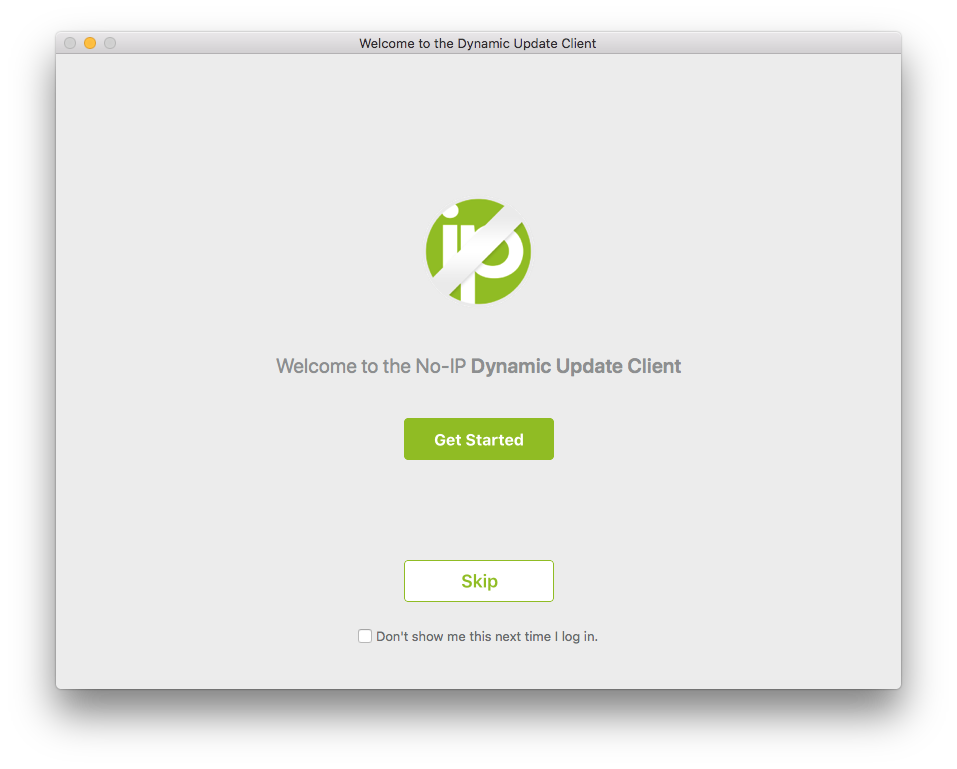
Task: Minimize the window with the yellow button
Action: pyautogui.click(x=90, y=43)
